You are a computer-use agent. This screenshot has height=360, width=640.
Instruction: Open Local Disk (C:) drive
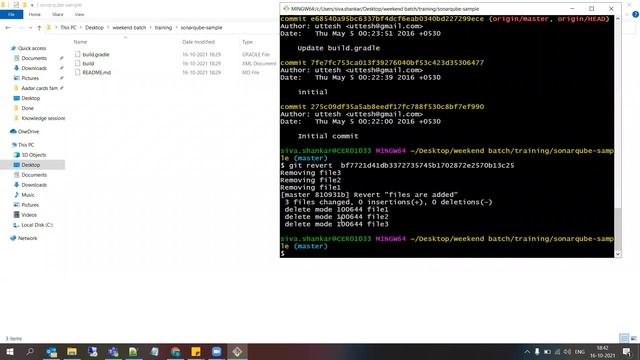click(x=37, y=225)
